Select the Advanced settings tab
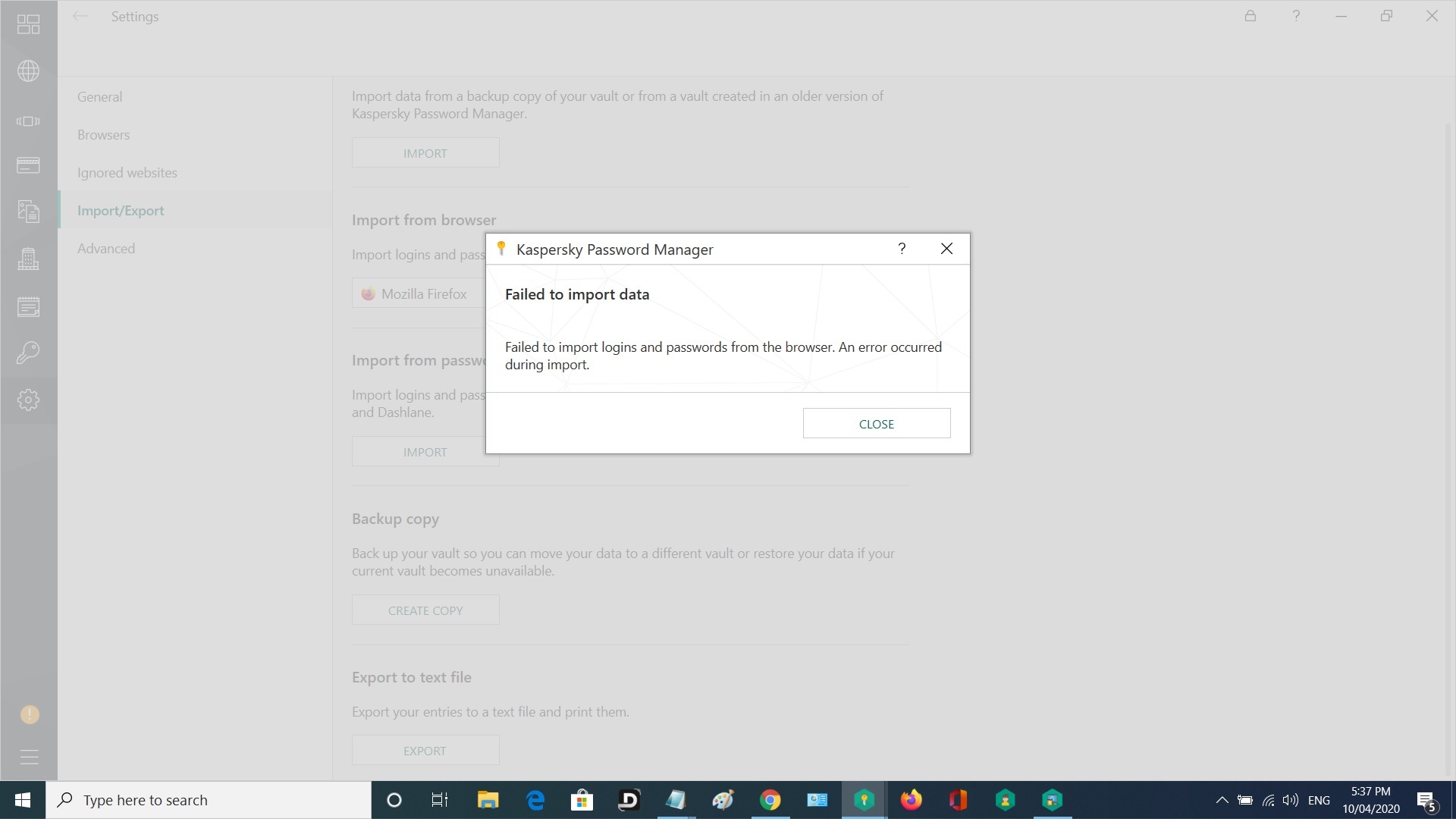This screenshot has width=1456, height=825. point(106,249)
